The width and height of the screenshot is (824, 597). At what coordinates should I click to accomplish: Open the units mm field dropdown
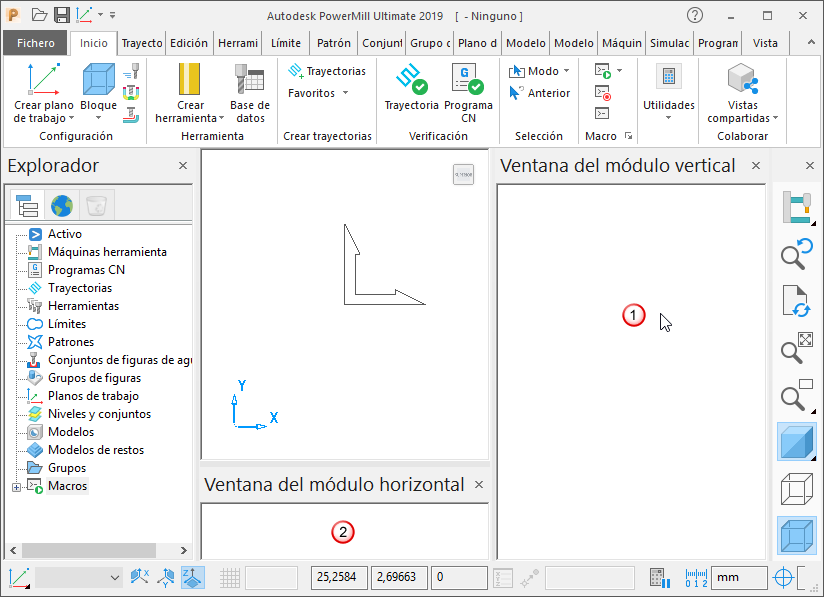pyautogui.click(x=739, y=578)
